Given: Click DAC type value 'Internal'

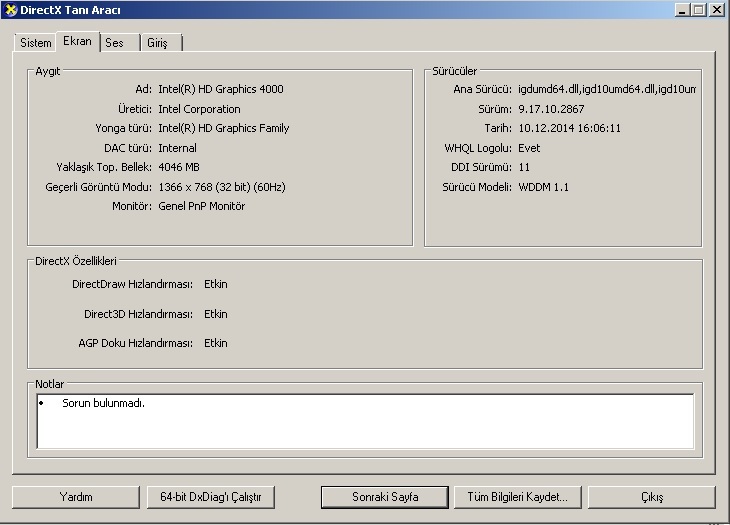Looking at the screenshot, I should (x=177, y=148).
